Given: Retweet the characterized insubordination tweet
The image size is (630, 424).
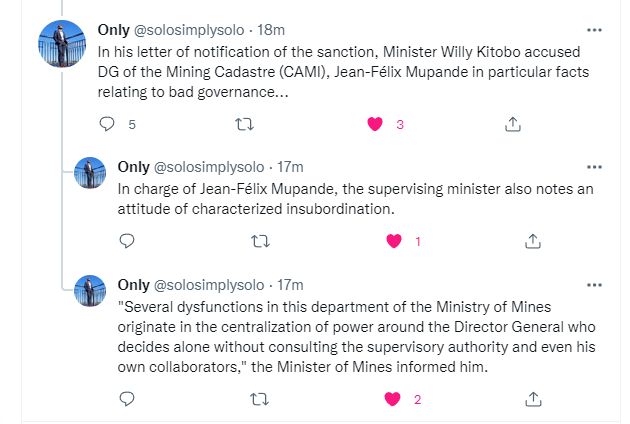Looking at the screenshot, I should tap(261, 241).
